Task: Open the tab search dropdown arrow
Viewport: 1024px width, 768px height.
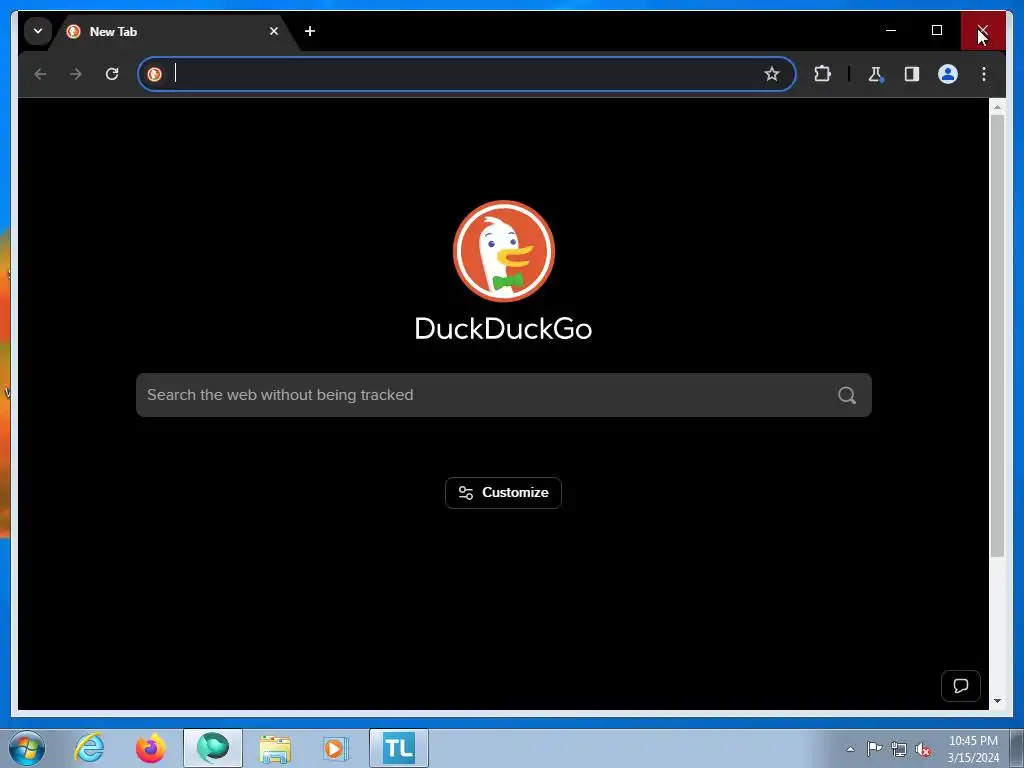Action: tap(38, 31)
